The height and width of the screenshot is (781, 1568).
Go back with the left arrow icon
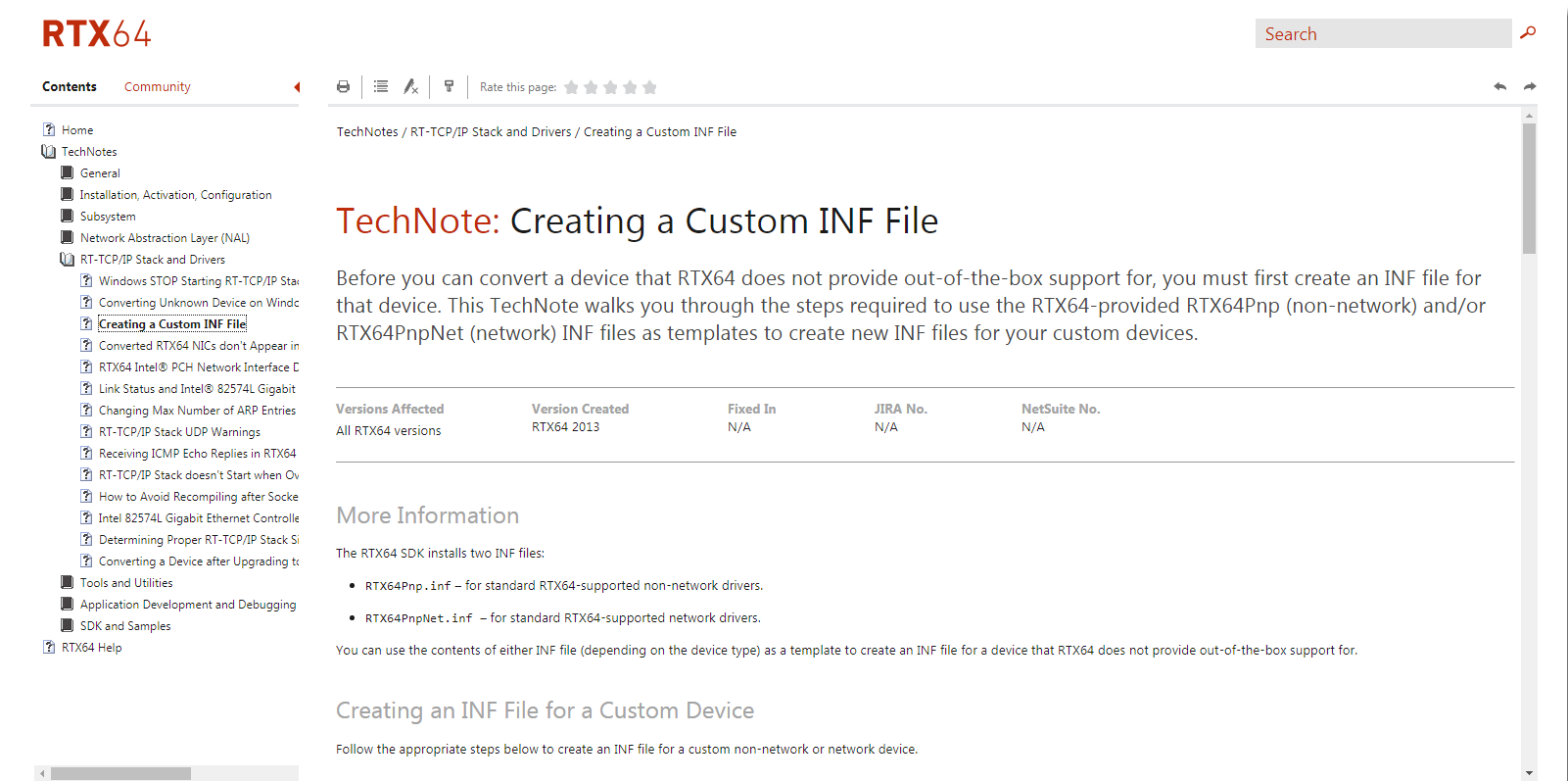pyautogui.click(x=1499, y=86)
